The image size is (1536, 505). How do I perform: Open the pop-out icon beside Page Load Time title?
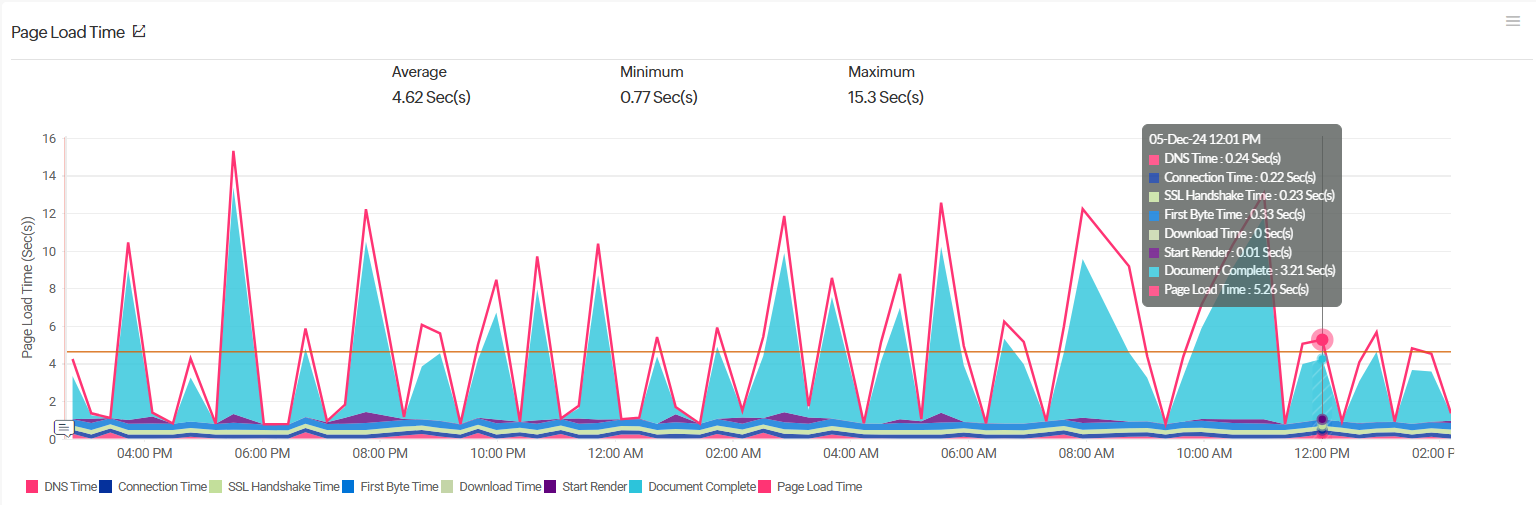(139, 32)
